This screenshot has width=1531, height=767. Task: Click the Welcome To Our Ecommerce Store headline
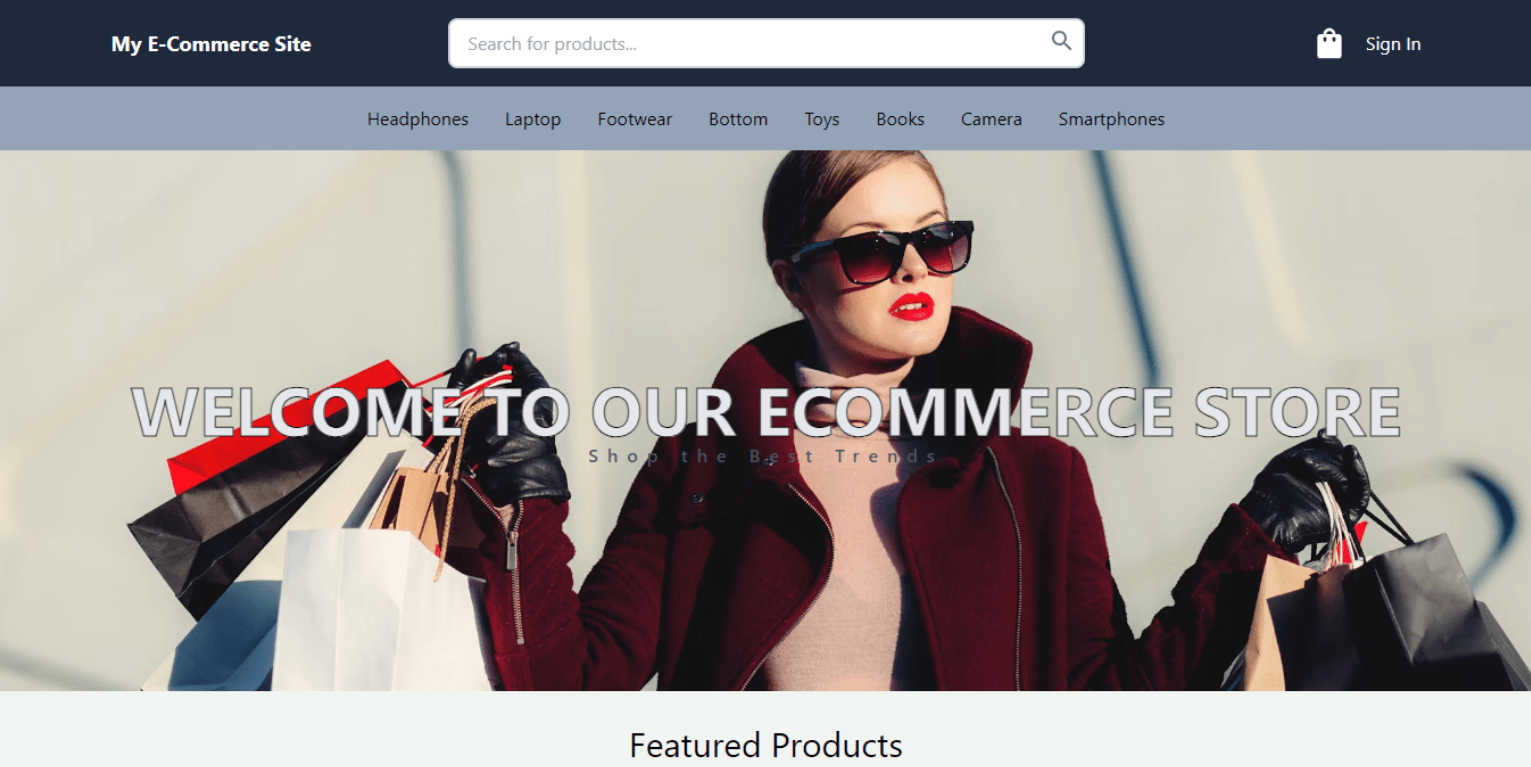pos(766,411)
